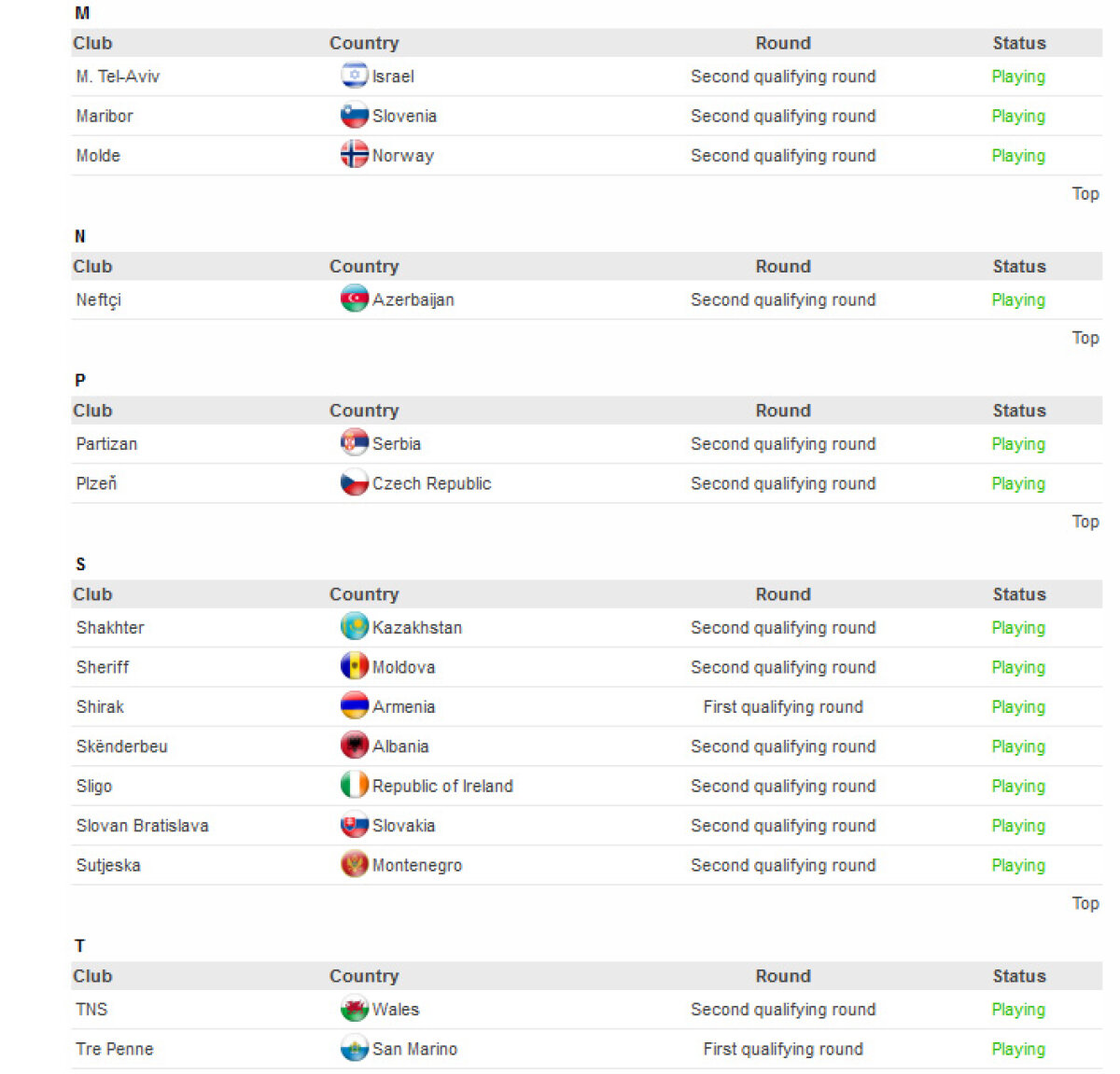This screenshot has width=1120, height=1074.
Task: Click the Azerbaijan flag icon
Action: 354,300
